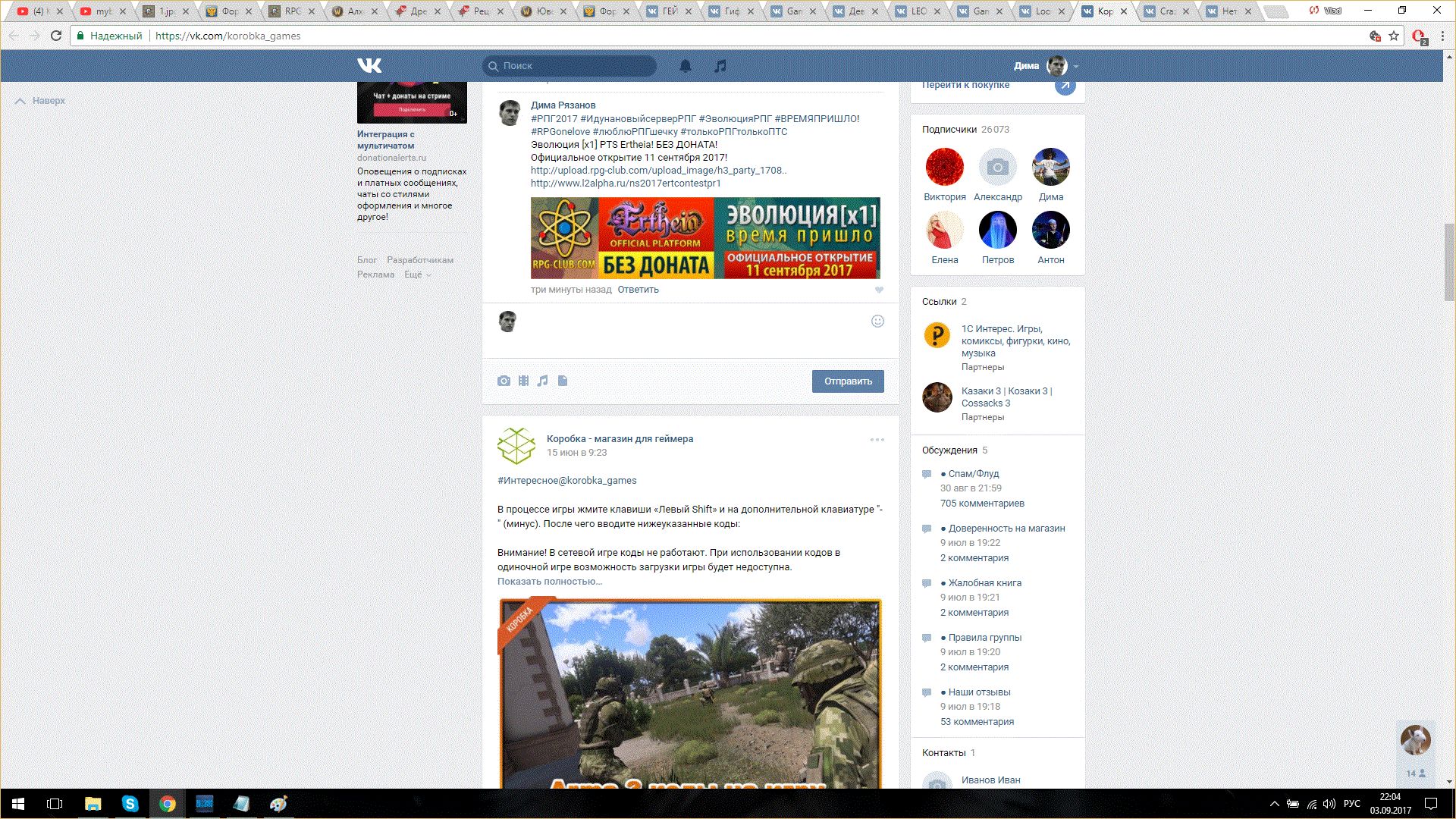The image size is (1456, 819).
Task: Open Paint from the taskbar
Action: pyautogui.click(x=278, y=804)
